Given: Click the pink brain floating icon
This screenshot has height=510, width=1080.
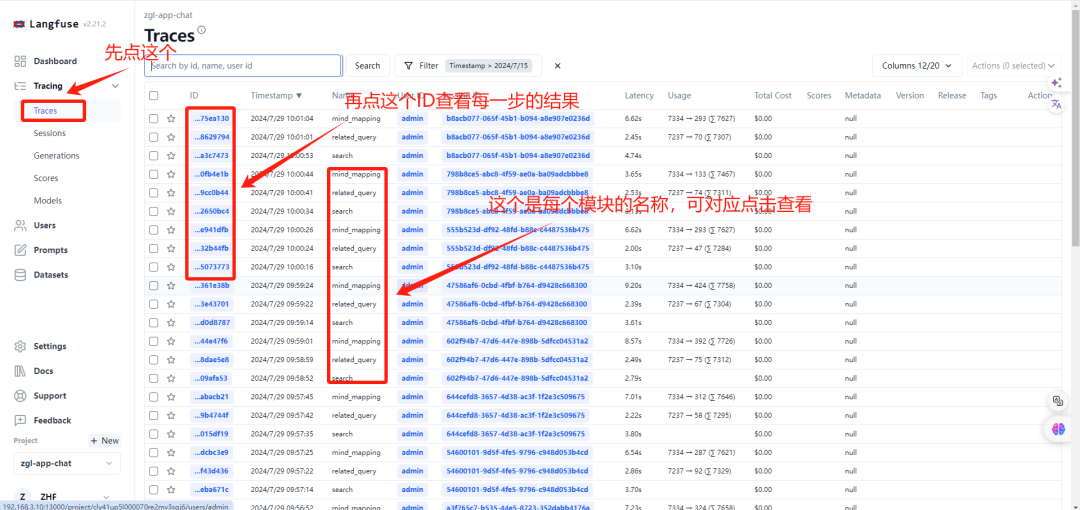Looking at the screenshot, I should (x=1059, y=428).
